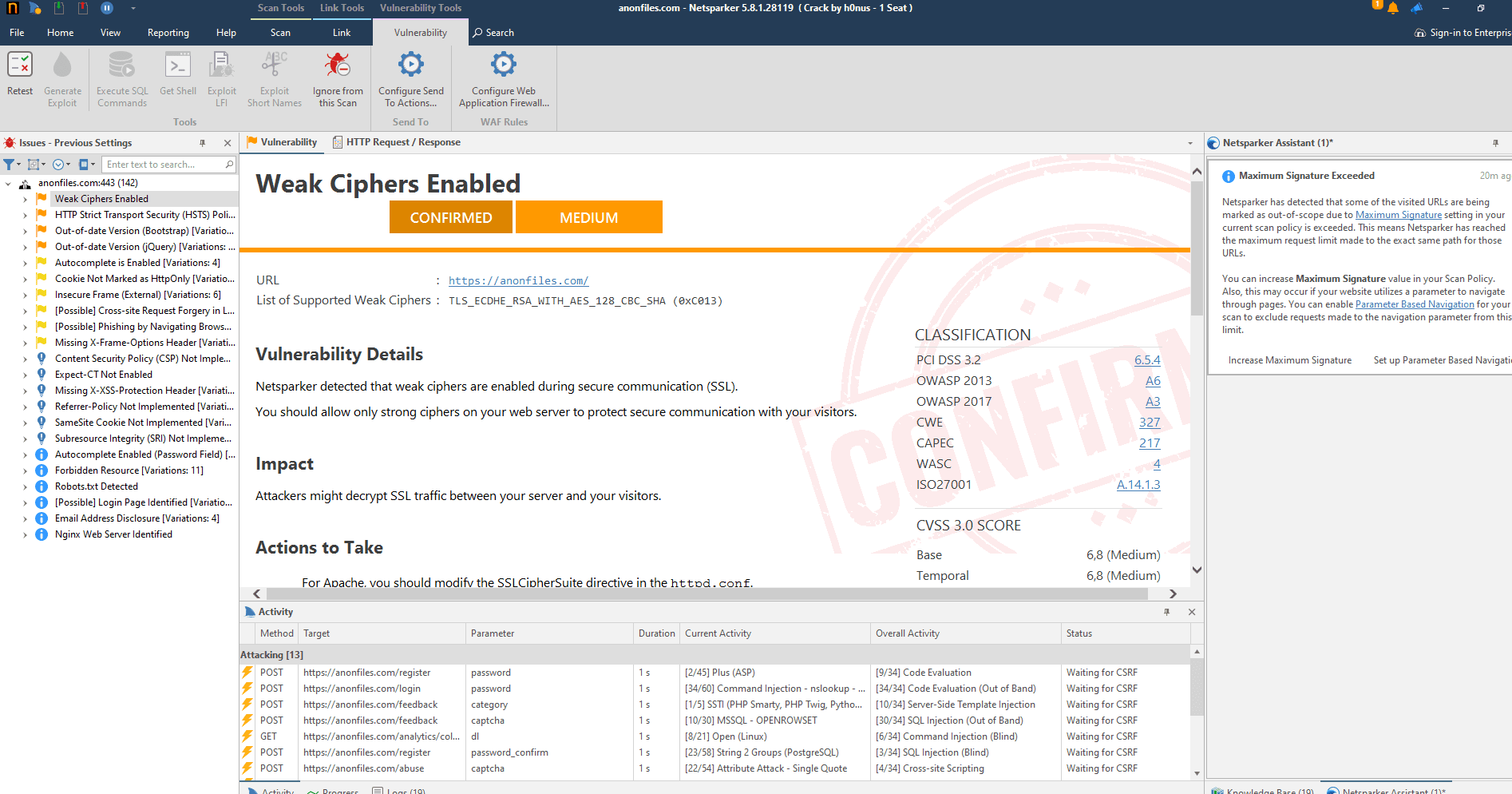Launch the Get Shell tool
This screenshot has width=1512, height=794.
pos(178,74)
